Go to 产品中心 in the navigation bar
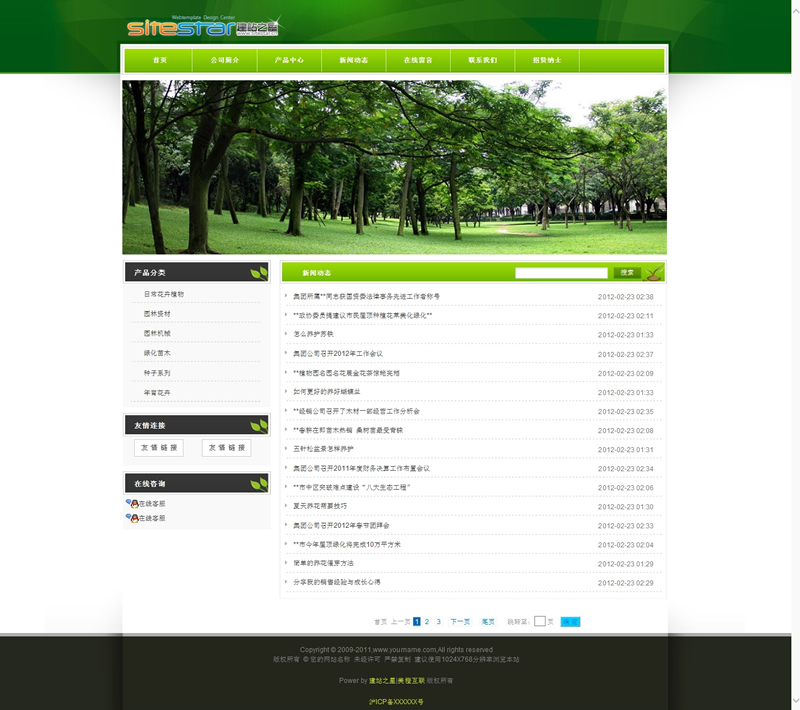Viewport: 800px width, 710px height. pyautogui.click(x=289, y=61)
